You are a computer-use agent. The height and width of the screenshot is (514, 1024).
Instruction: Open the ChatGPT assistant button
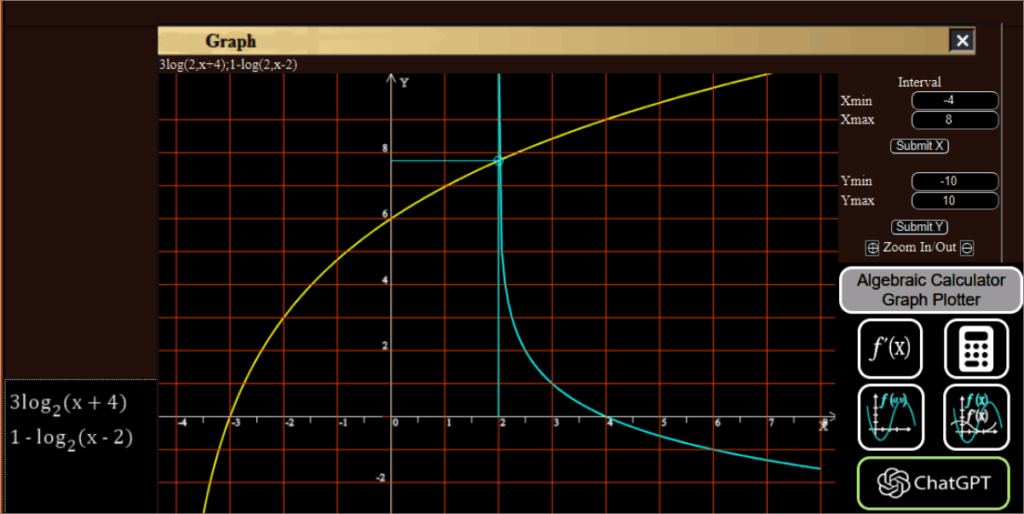[933, 484]
